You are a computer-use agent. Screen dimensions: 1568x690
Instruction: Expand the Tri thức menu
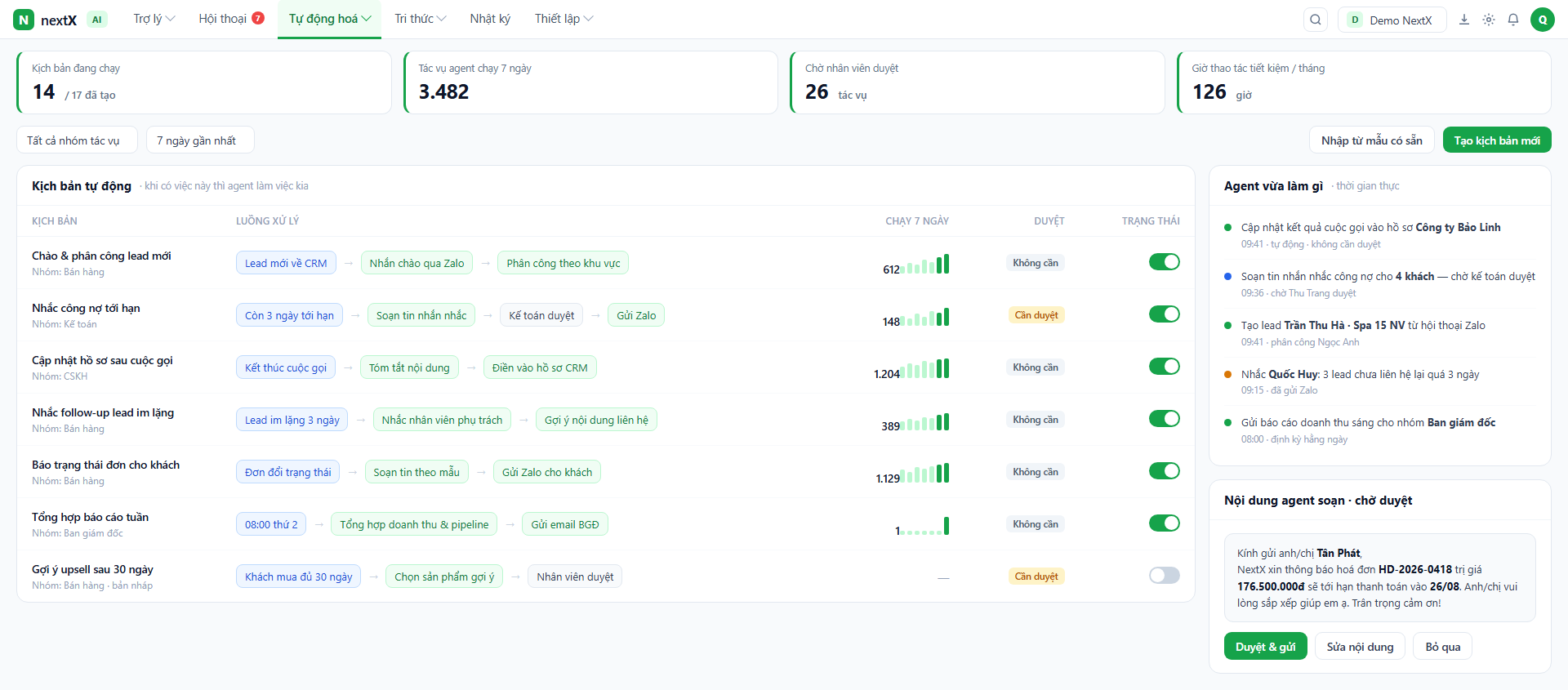point(421,19)
